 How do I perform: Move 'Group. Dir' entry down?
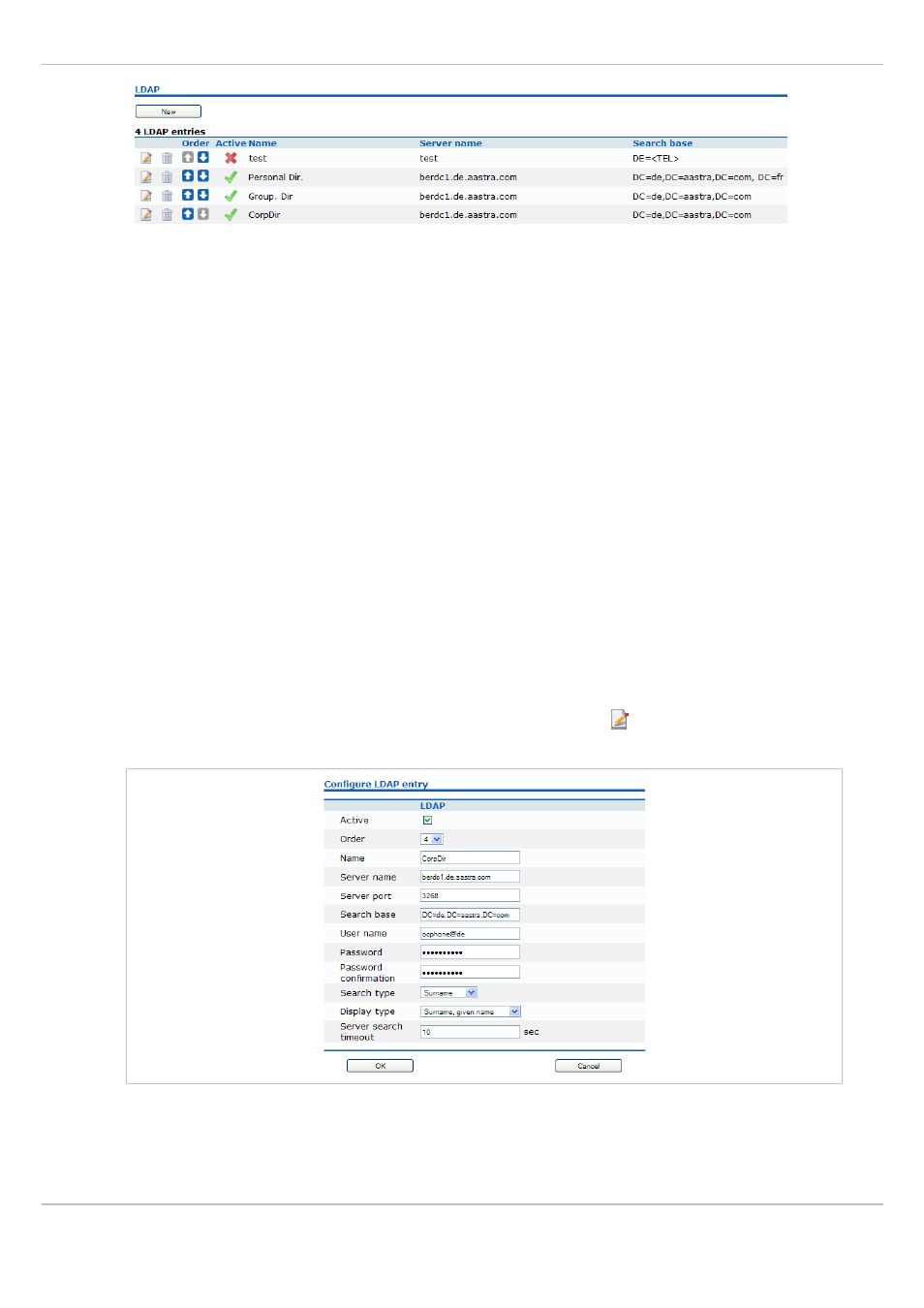point(203,195)
